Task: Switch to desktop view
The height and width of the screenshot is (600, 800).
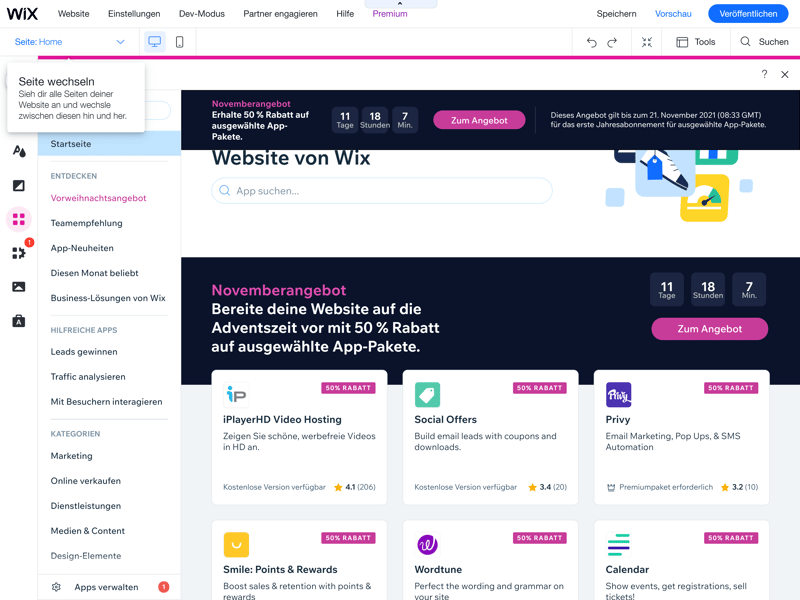Action: (x=155, y=42)
